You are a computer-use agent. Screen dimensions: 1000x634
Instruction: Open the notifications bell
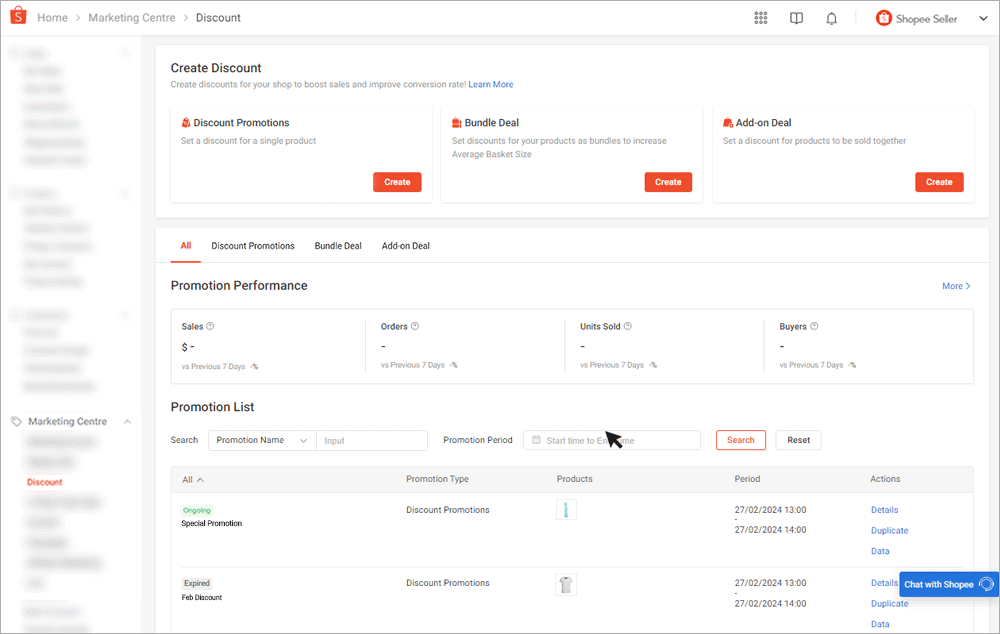[831, 18]
